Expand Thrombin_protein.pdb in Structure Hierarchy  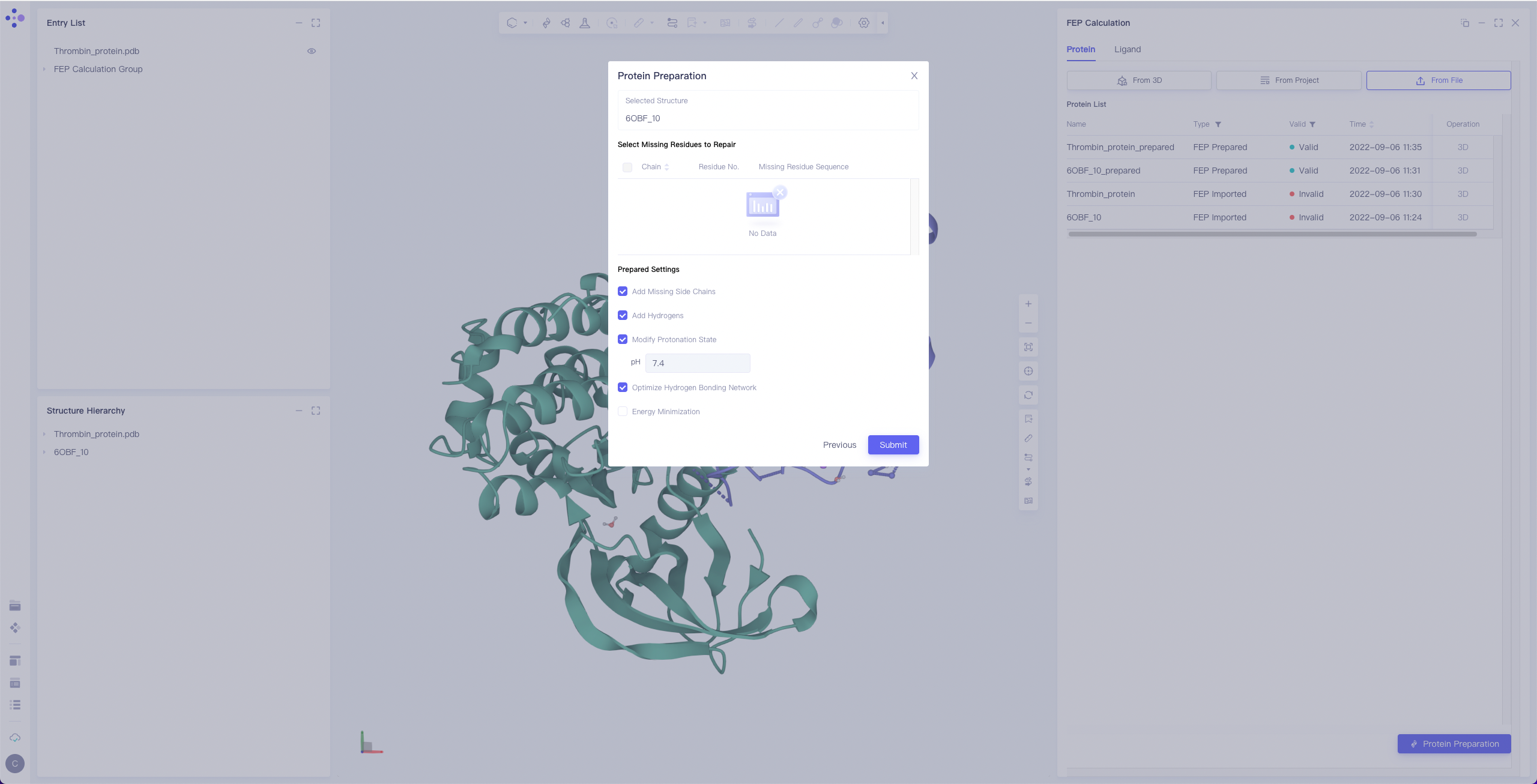click(x=44, y=434)
